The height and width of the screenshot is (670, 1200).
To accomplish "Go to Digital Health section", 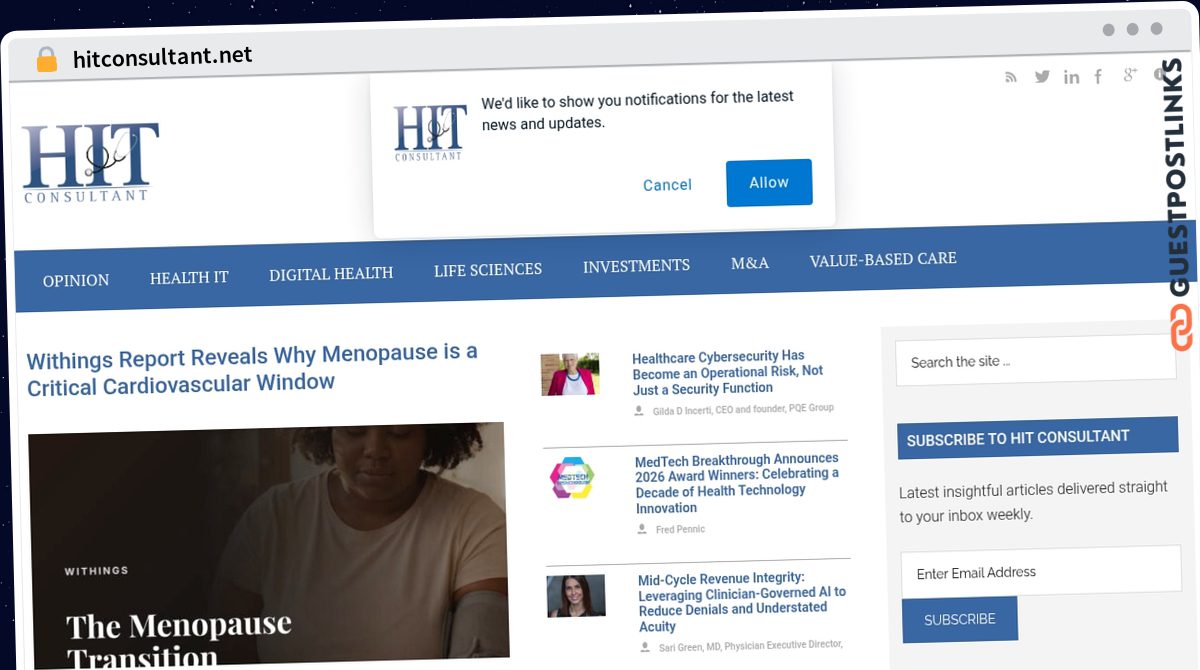I will click(331, 273).
